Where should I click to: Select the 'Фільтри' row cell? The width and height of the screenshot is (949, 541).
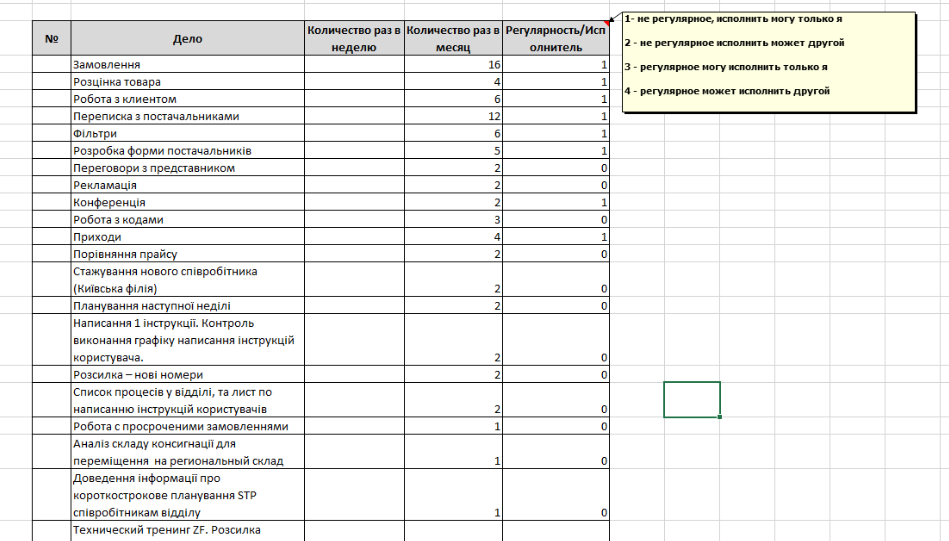[188, 133]
